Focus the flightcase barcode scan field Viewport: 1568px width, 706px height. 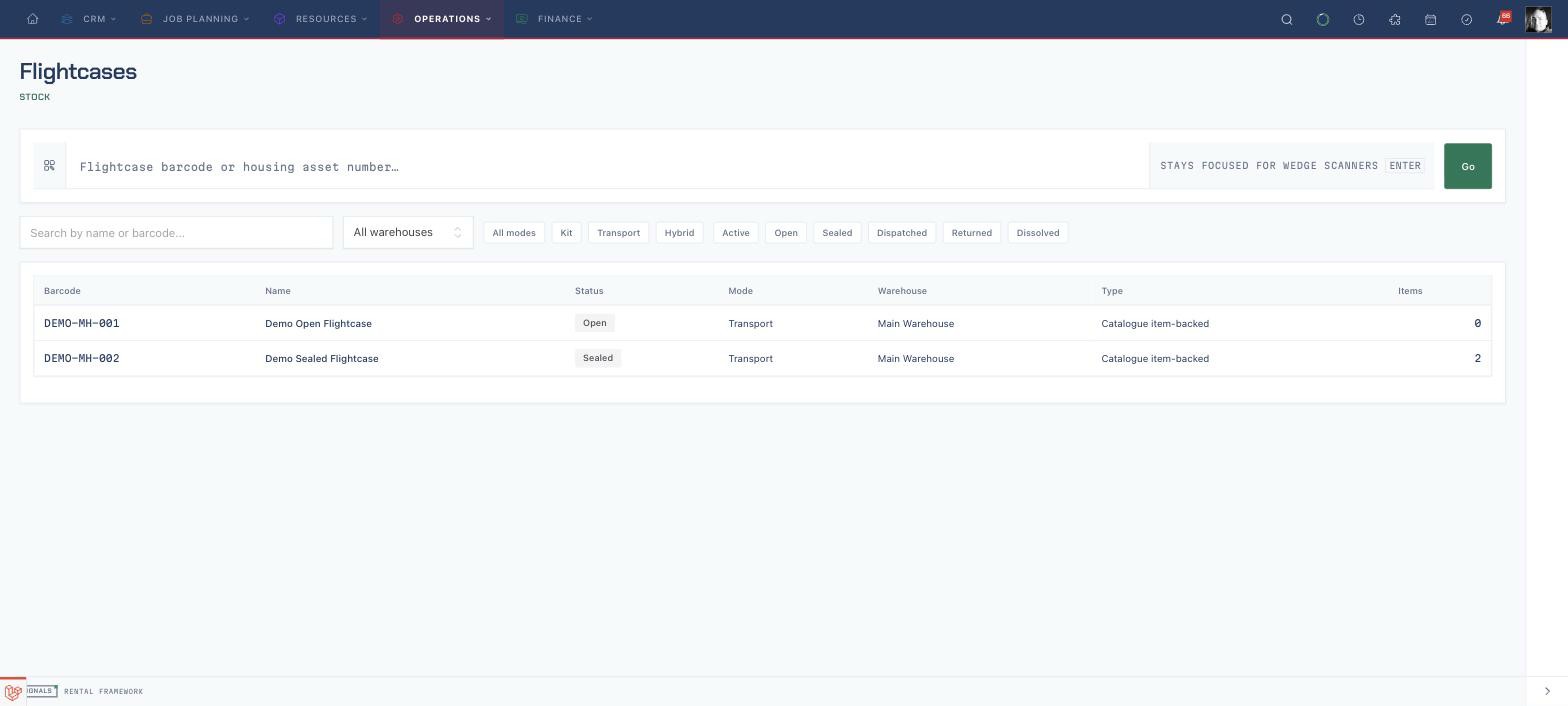click(x=608, y=166)
